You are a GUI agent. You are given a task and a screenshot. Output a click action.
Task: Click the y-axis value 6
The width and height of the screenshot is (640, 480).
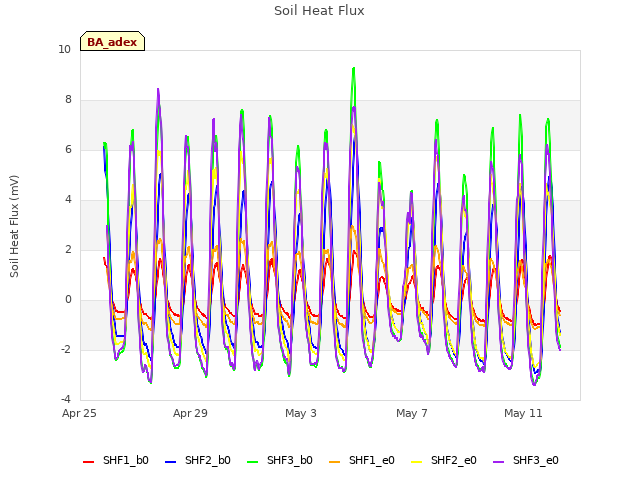pyautogui.click(x=68, y=149)
